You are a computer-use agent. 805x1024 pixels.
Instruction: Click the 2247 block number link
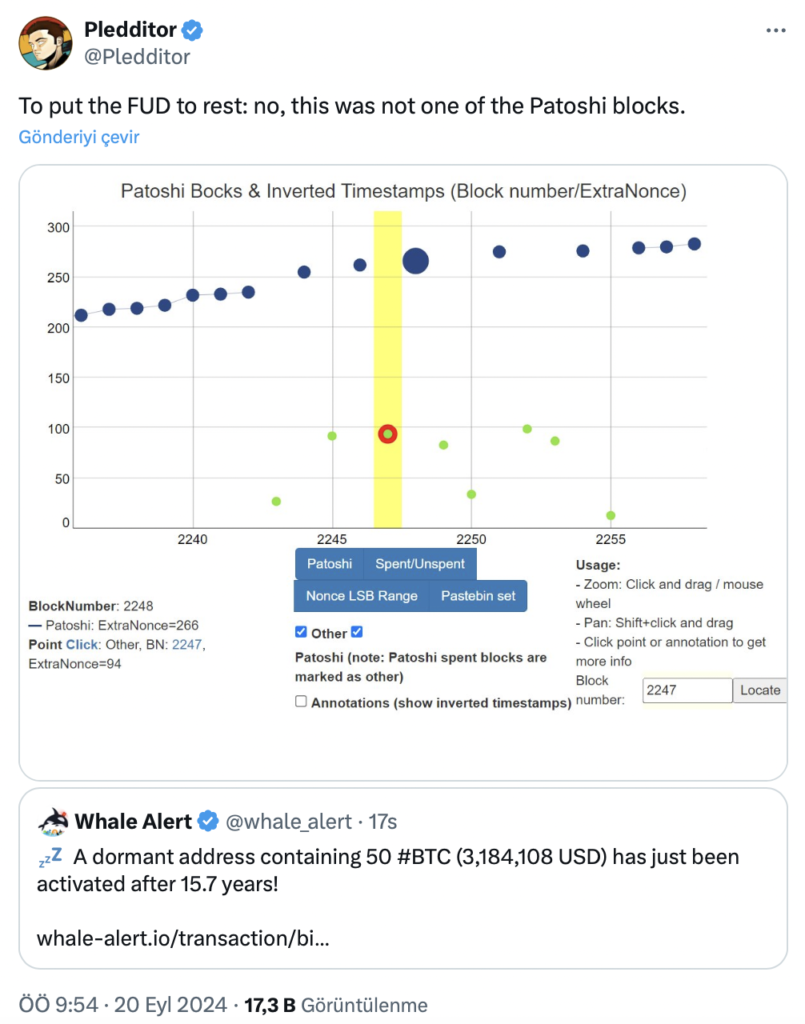(186, 645)
